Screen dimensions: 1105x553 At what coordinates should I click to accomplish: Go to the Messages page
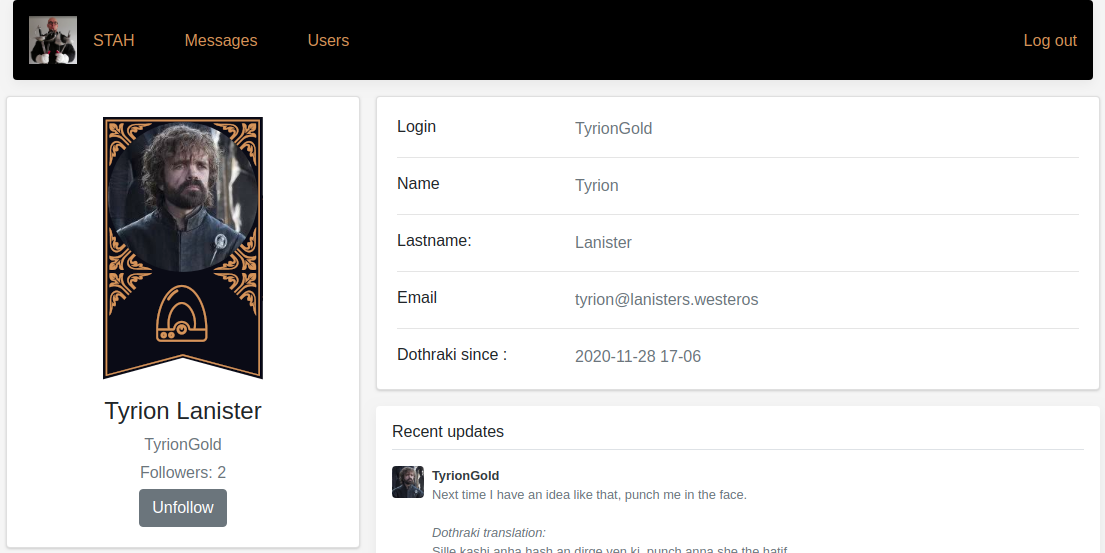[x=221, y=40]
